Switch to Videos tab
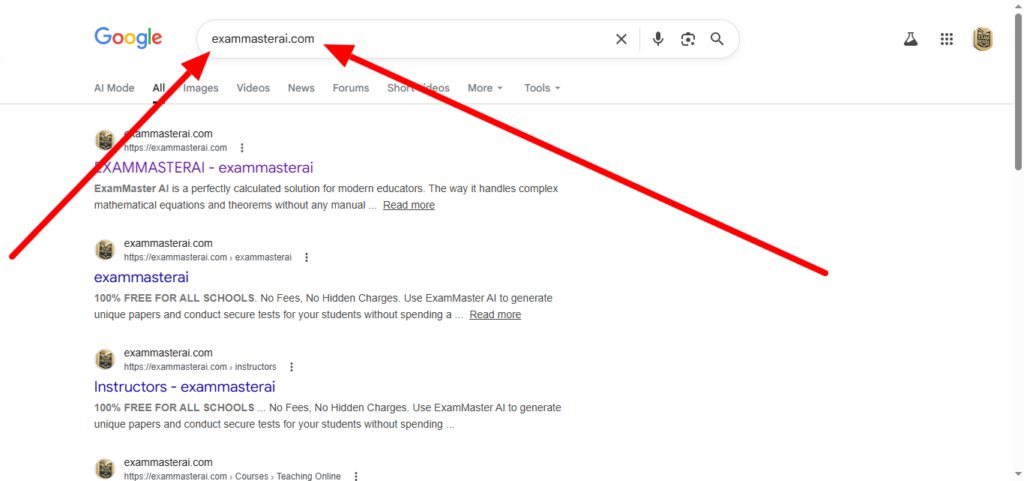The width and height of the screenshot is (1024, 481). pos(253,88)
